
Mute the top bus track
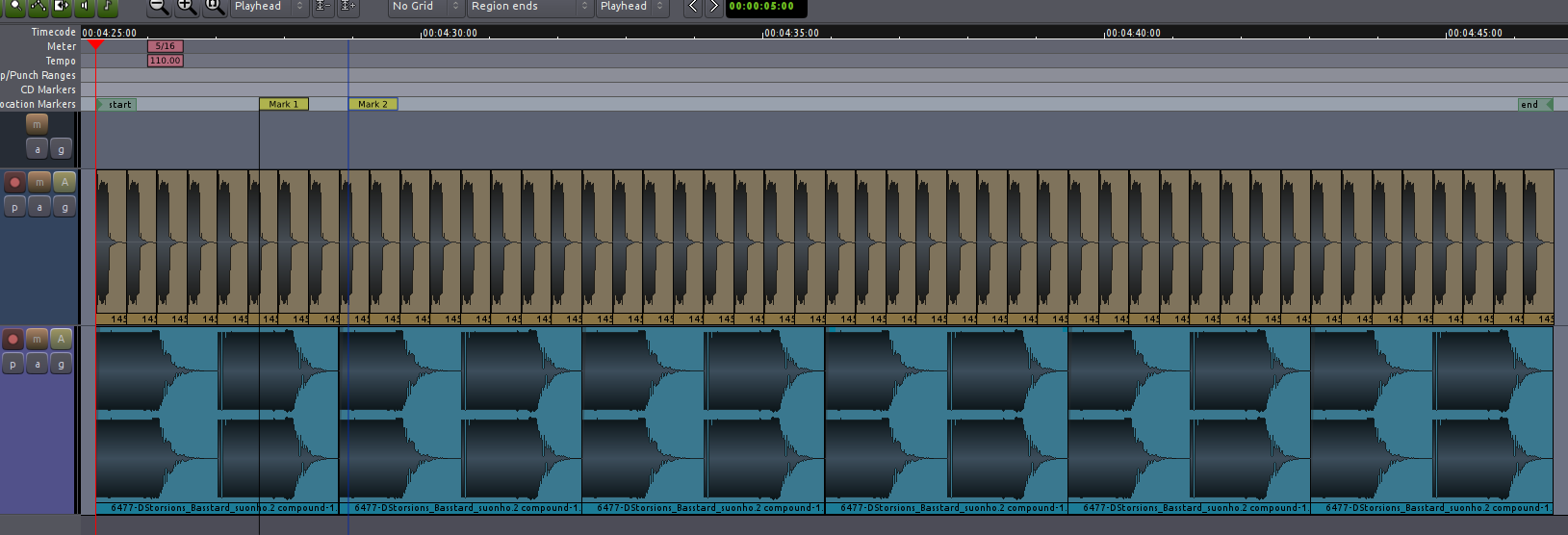pyautogui.click(x=37, y=124)
